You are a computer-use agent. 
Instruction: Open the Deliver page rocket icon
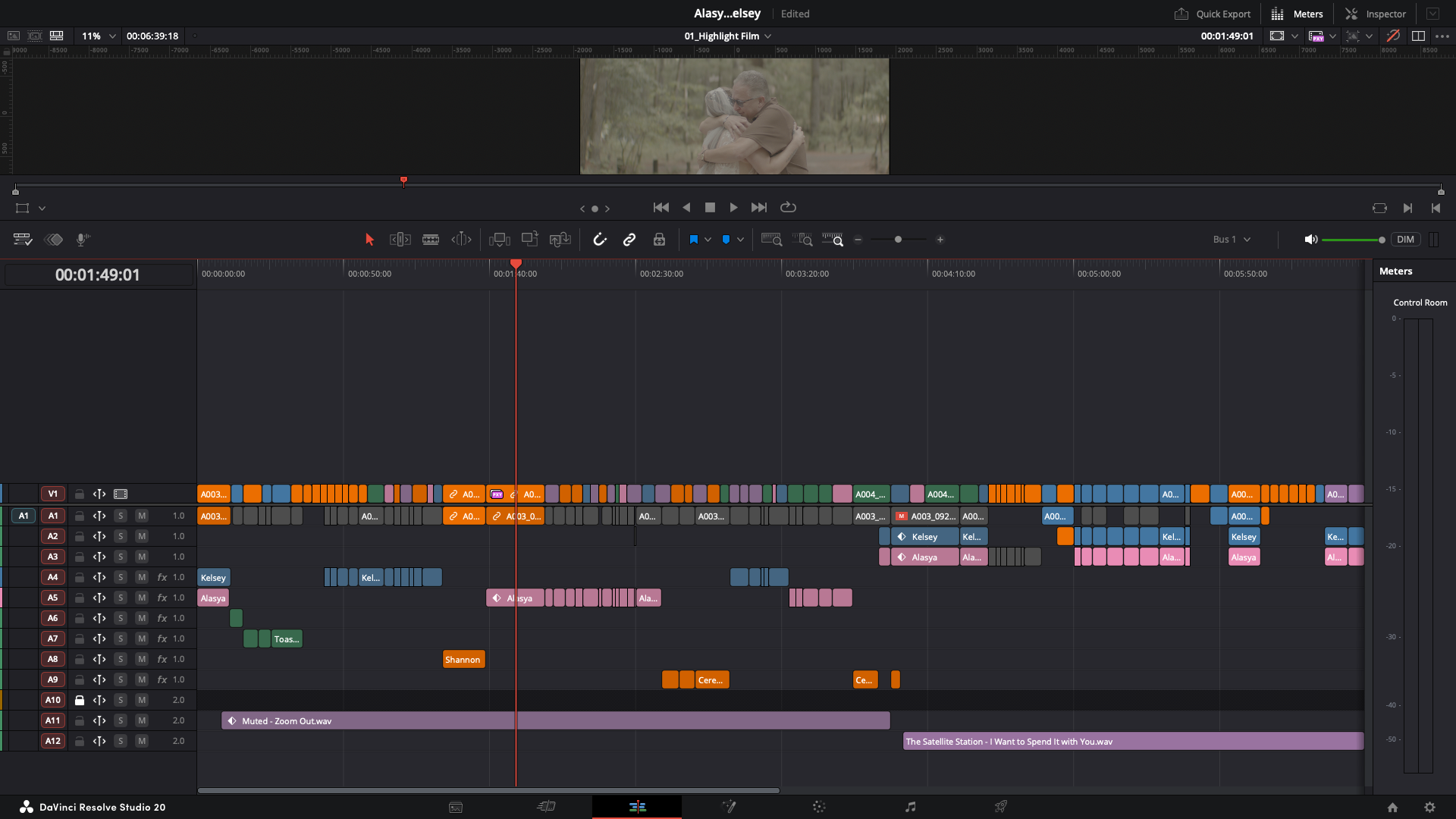click(1001, 807)
